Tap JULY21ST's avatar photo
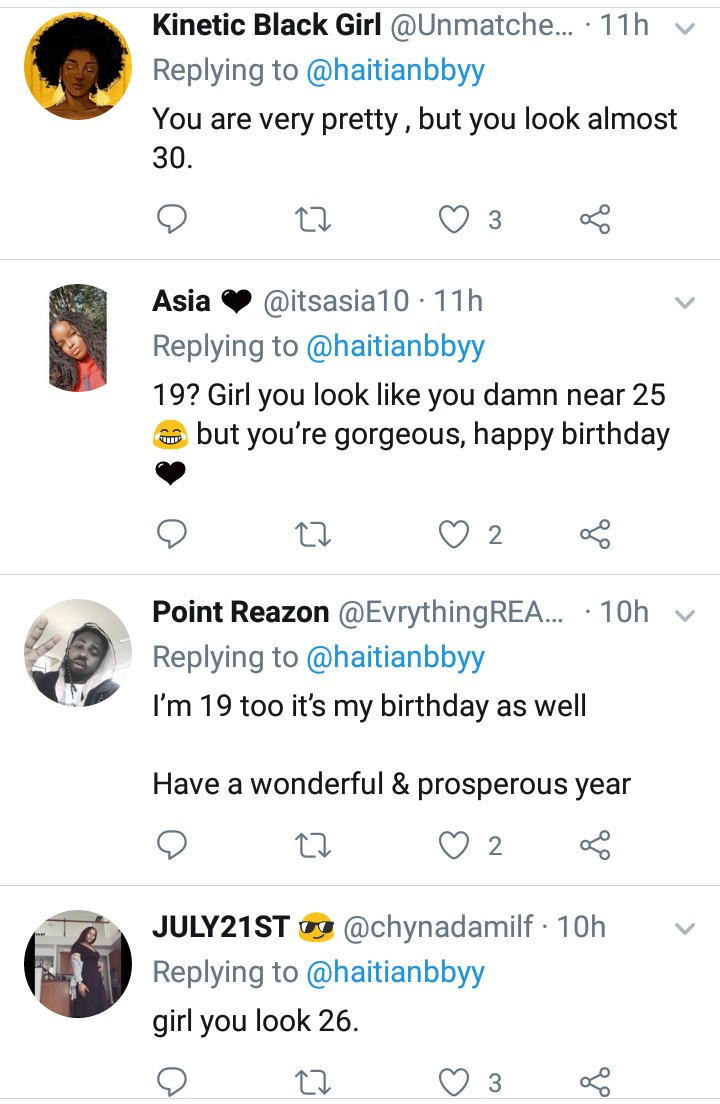 coord(78,964)
